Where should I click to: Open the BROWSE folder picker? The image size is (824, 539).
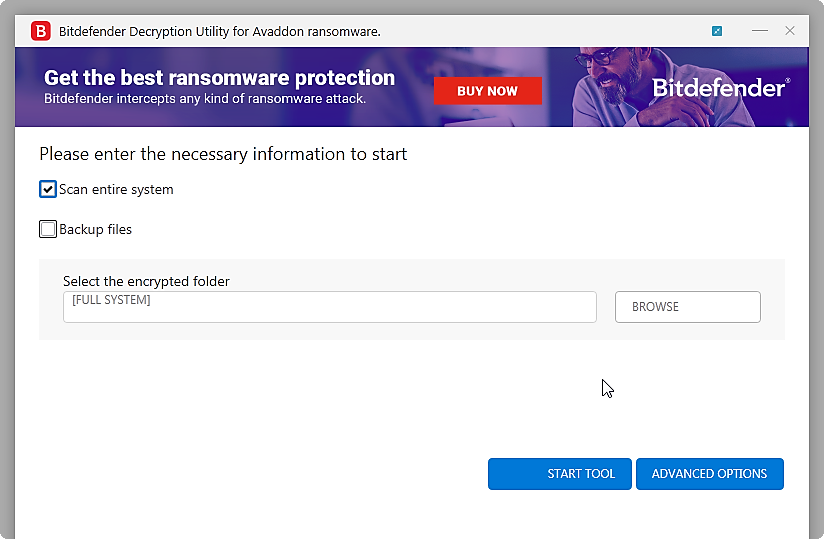tap(688, 307)
